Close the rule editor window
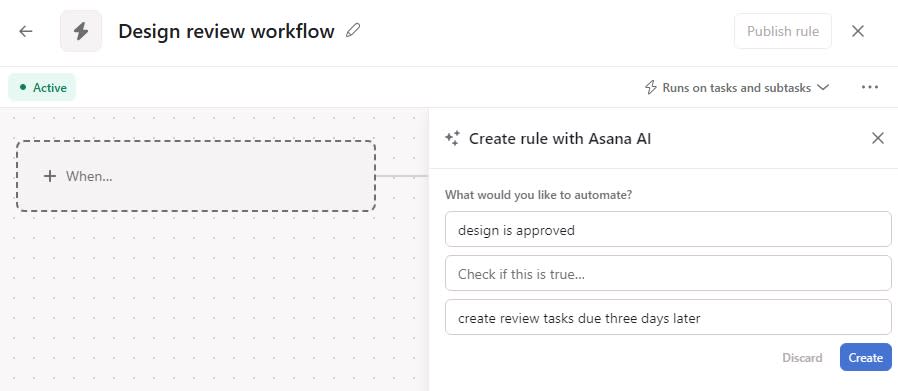Screen dimensions: 898x391 click(x=857, y=31)
